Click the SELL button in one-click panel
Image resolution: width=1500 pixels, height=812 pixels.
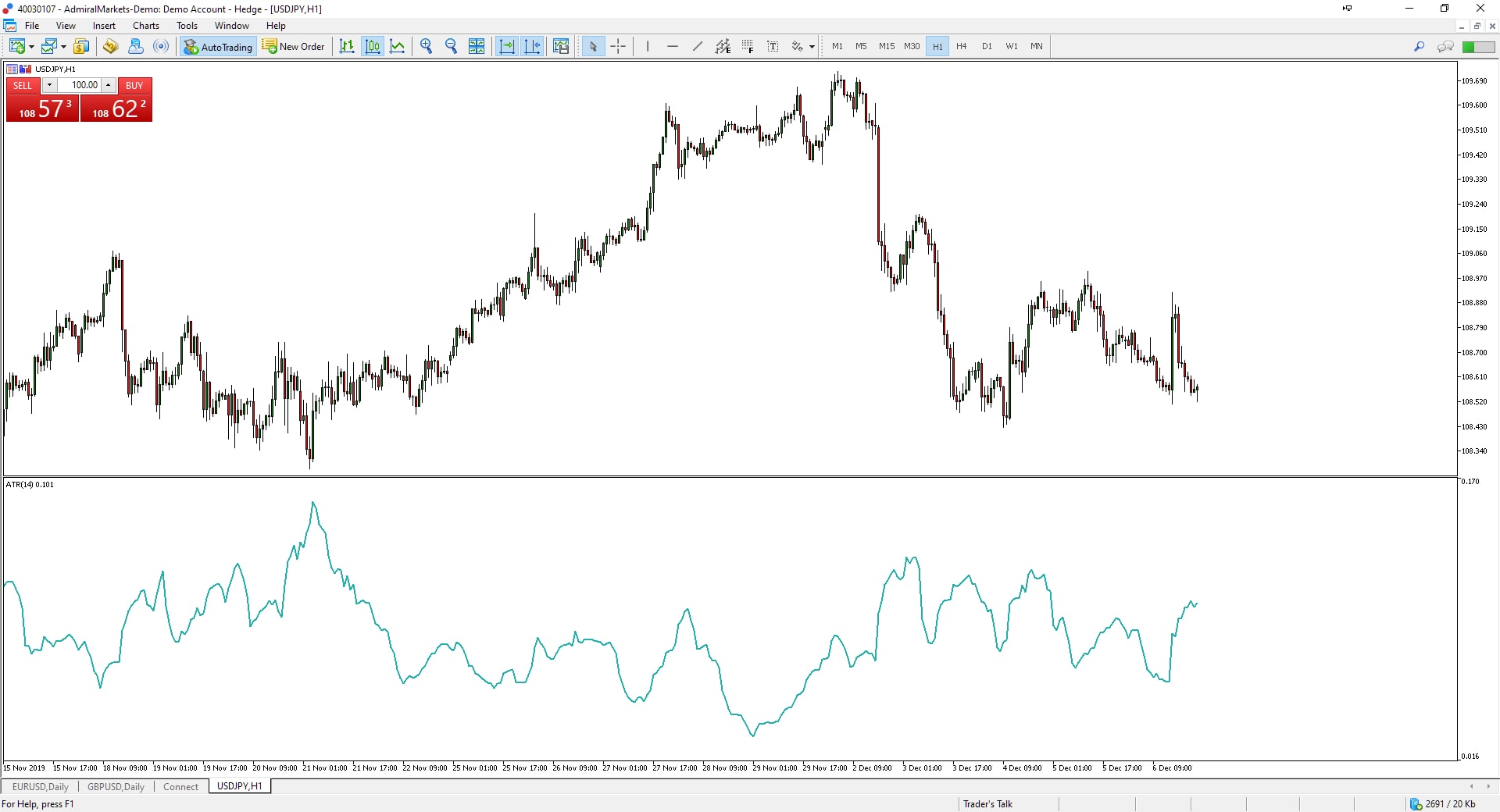(x=23, y=85)
